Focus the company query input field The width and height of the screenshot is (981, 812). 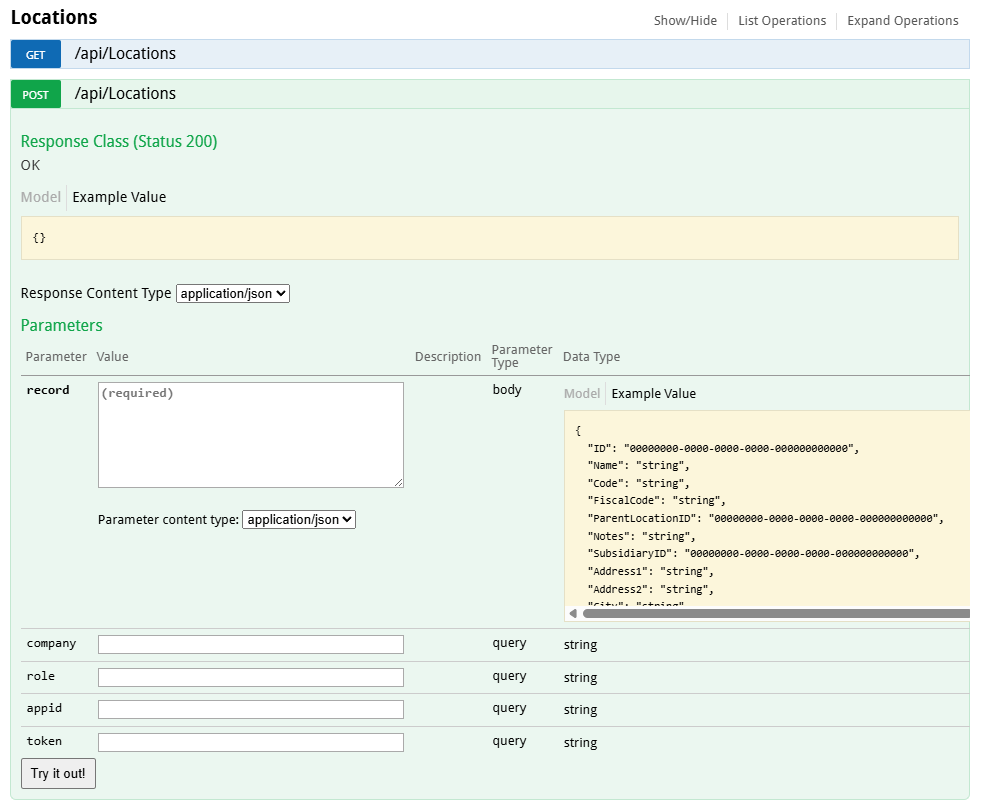click(250, 645)
